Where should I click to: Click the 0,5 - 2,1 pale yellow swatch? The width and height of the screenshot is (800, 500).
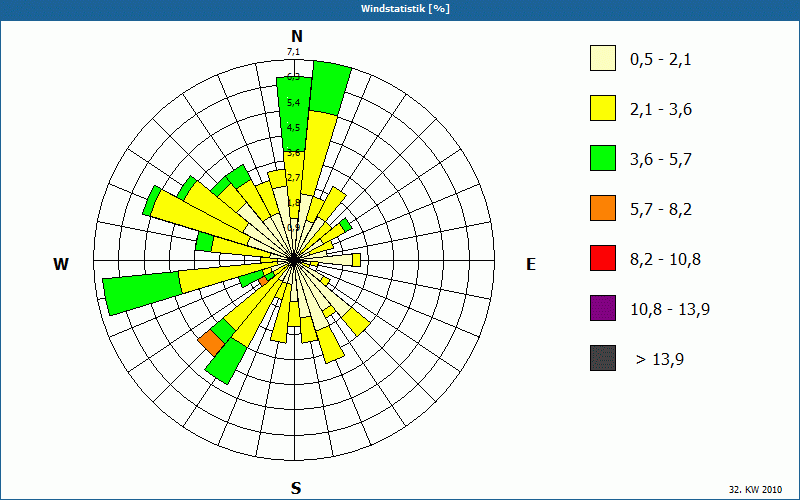pos(603,58)
